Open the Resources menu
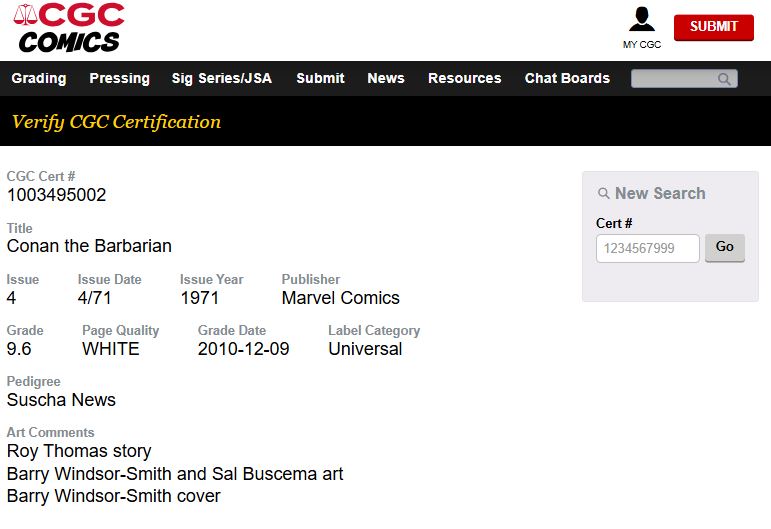Screen dimensions: 771x529 (465, 78)
